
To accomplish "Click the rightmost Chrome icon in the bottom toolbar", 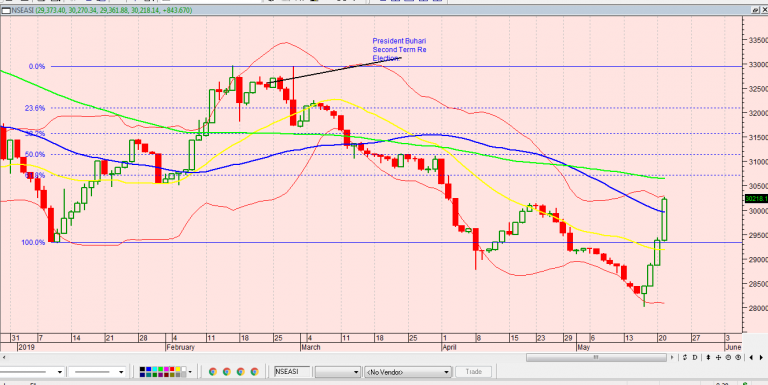I will pyautogui.click(x=255, y=372).
